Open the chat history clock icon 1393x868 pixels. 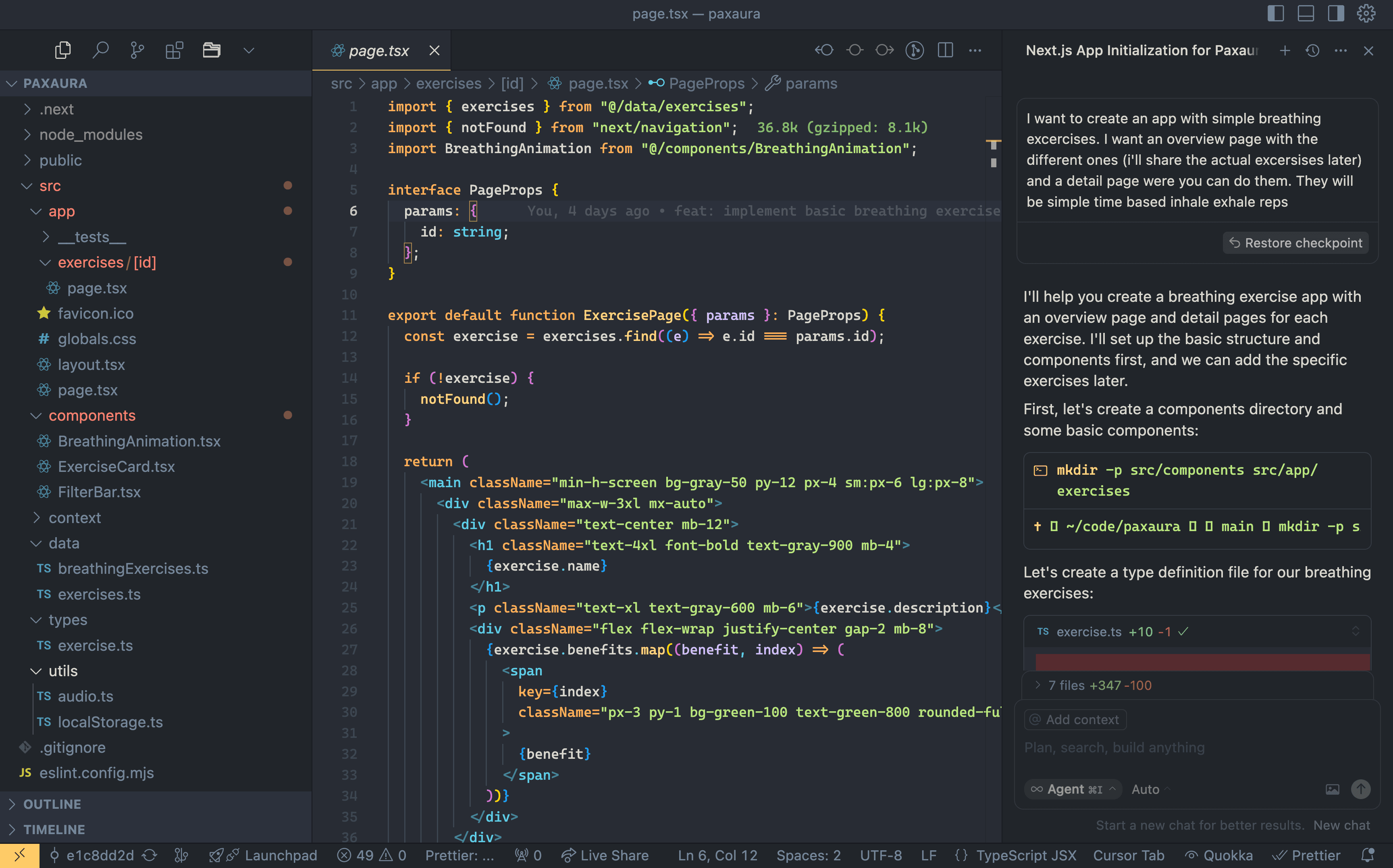point(1312,50)
